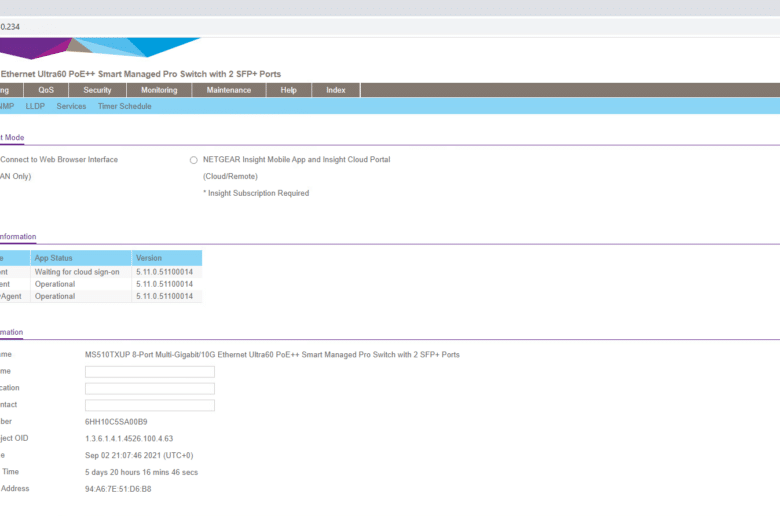This screenshot has height=516, width=780.
Task: Open the Timer Schedule submenu
Action: pyautogui.click(x=124, y=106)
